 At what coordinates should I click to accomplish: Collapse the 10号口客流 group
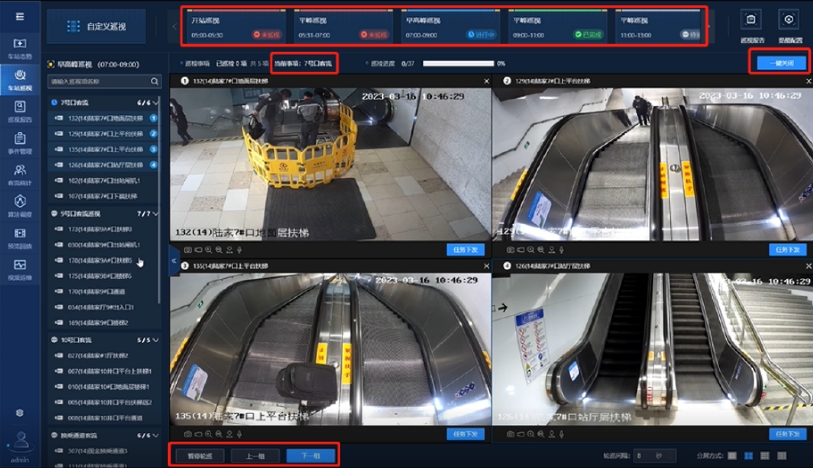pos(157,340)
